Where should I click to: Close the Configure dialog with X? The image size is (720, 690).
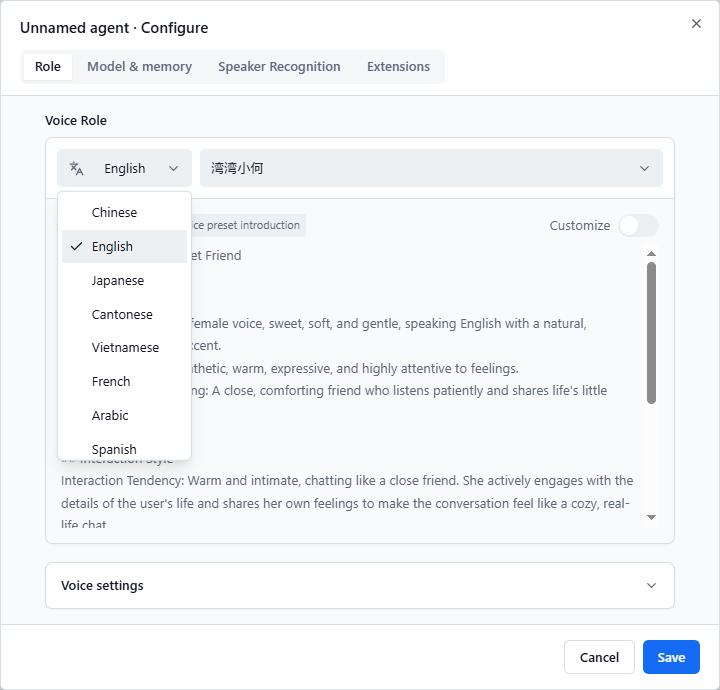click(x=696, y=24)
